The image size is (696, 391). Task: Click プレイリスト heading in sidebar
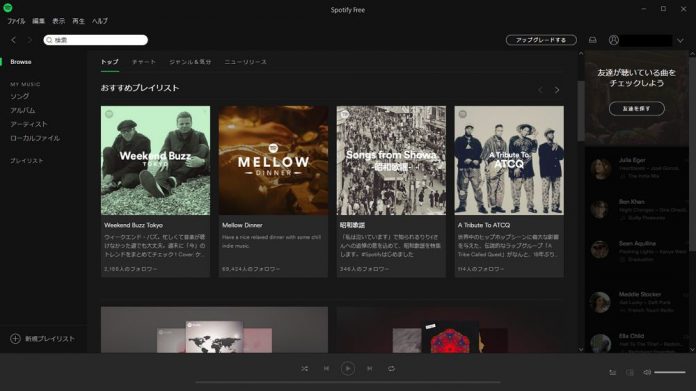27,161
